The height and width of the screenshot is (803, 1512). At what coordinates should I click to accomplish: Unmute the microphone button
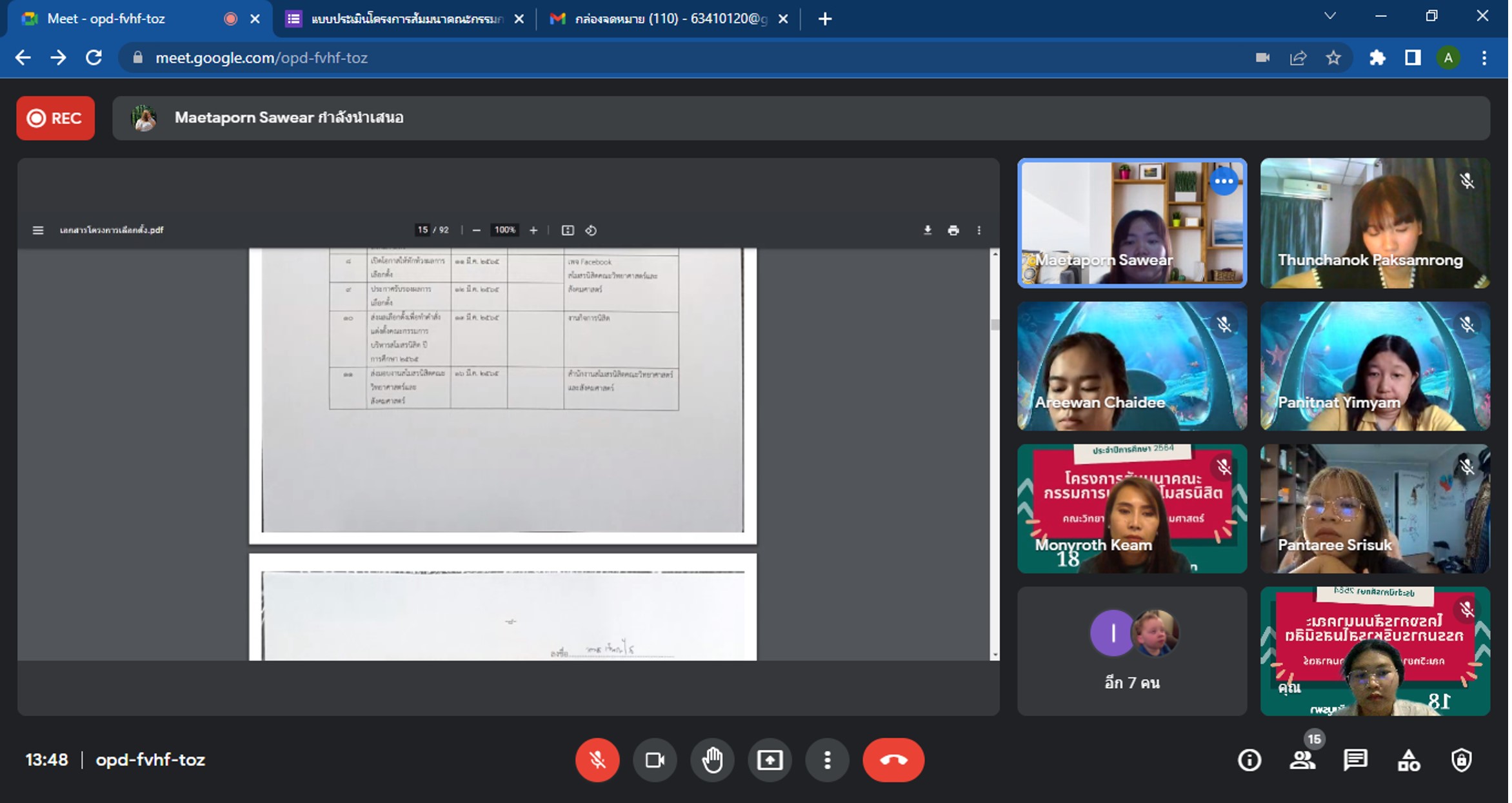pos(597,760)
